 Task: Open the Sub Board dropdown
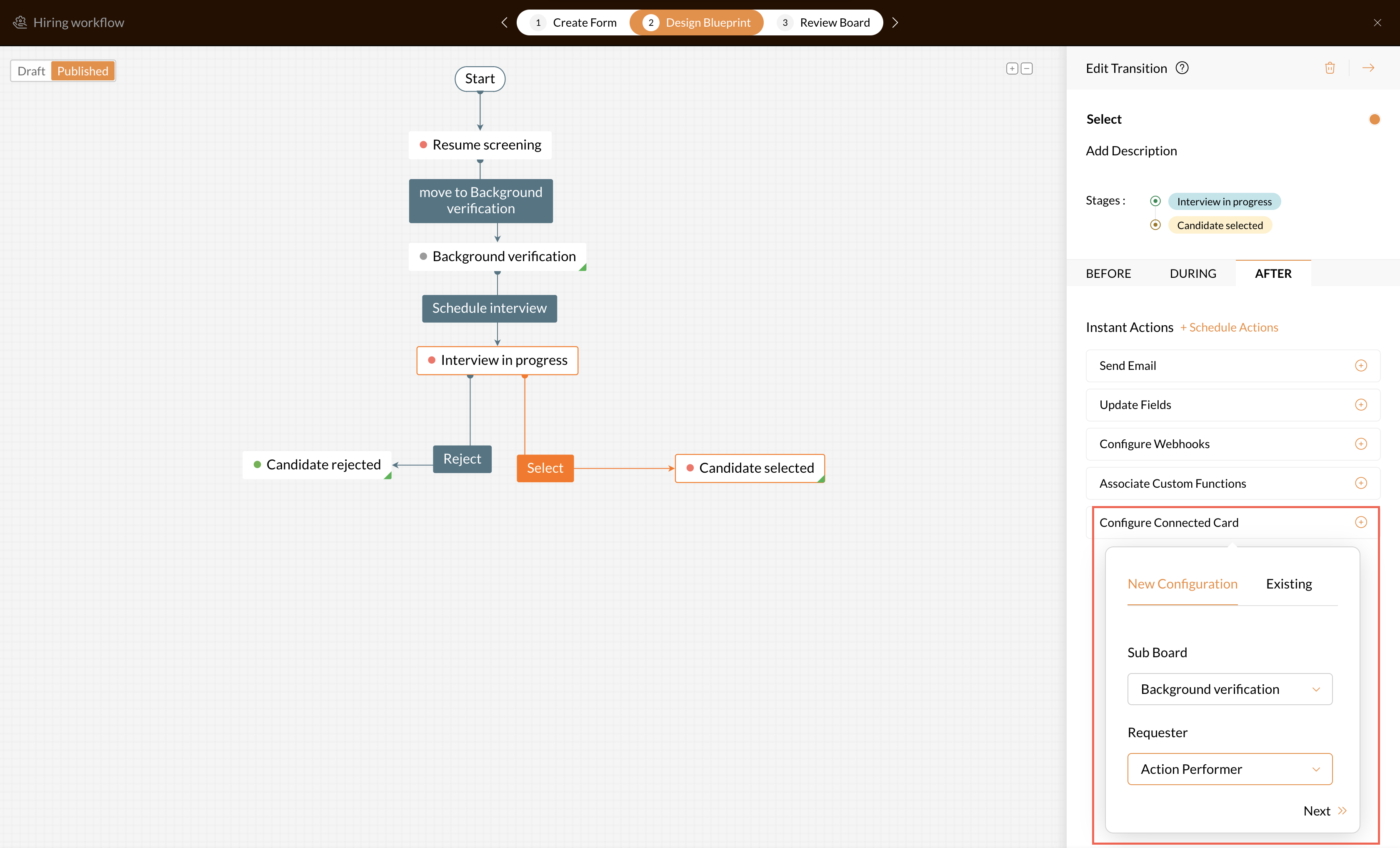point(1230,689)
